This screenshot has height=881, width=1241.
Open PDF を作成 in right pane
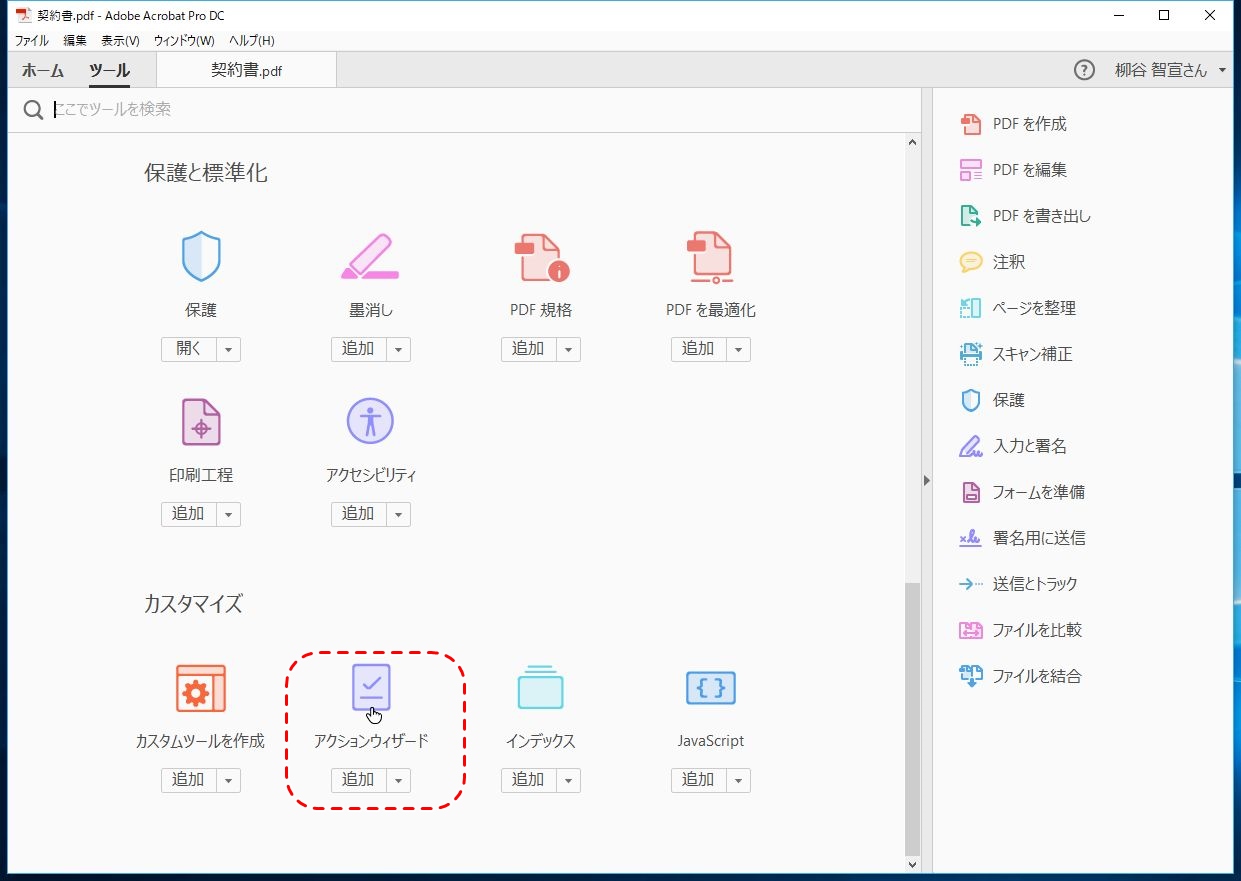pos(1013,124)
